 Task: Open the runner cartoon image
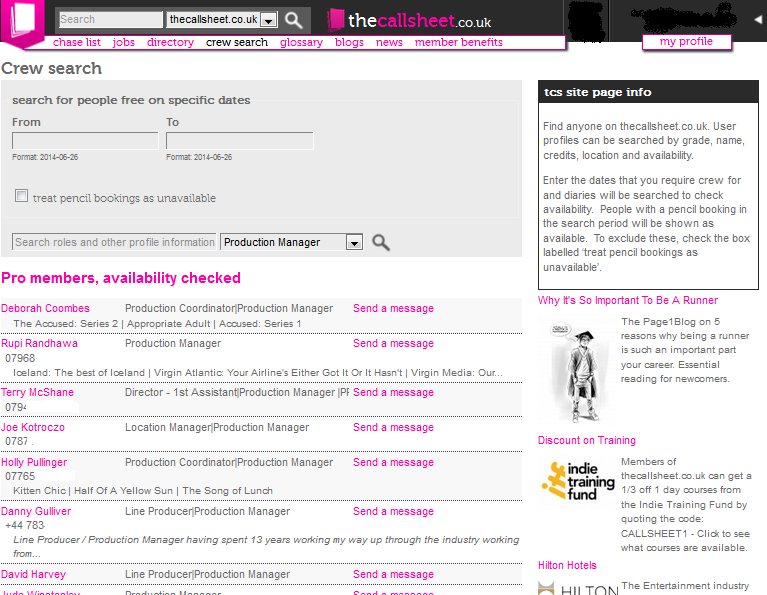click(x=577, y=370)
